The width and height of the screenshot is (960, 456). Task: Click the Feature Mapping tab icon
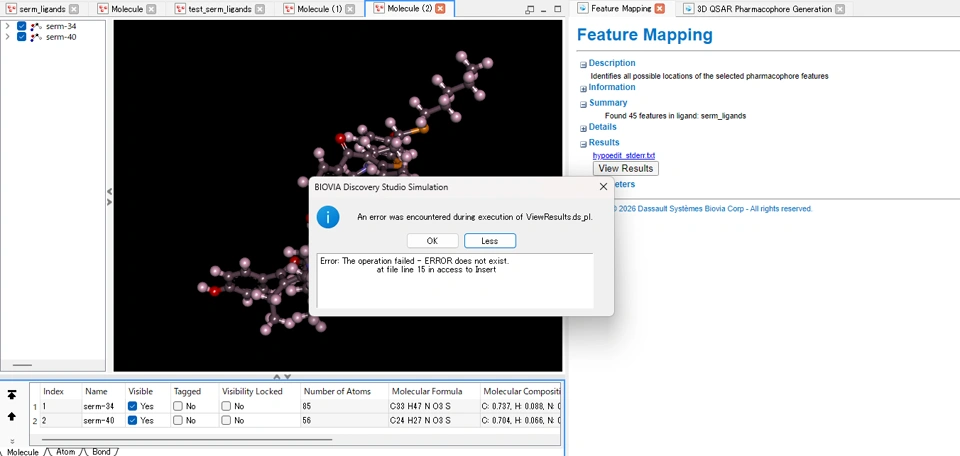(x=583, y=9)
